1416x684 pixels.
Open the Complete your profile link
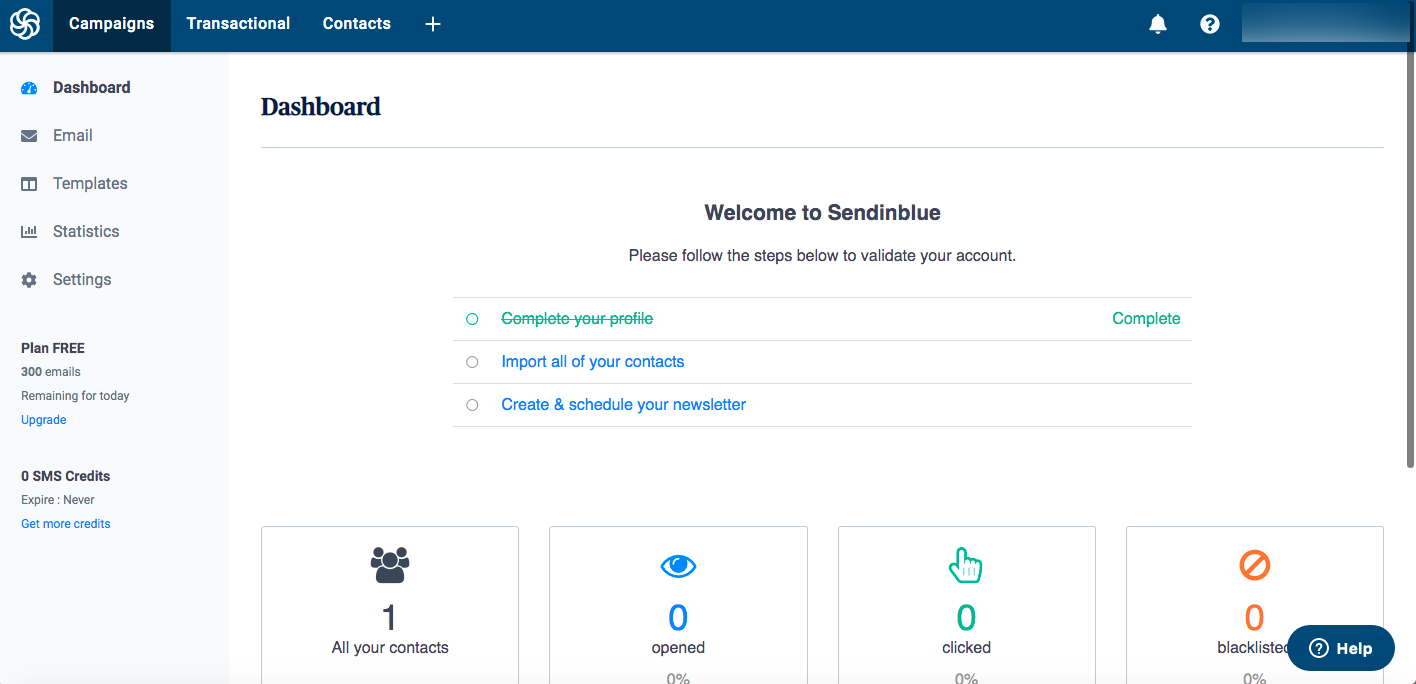tap(577, 319)
